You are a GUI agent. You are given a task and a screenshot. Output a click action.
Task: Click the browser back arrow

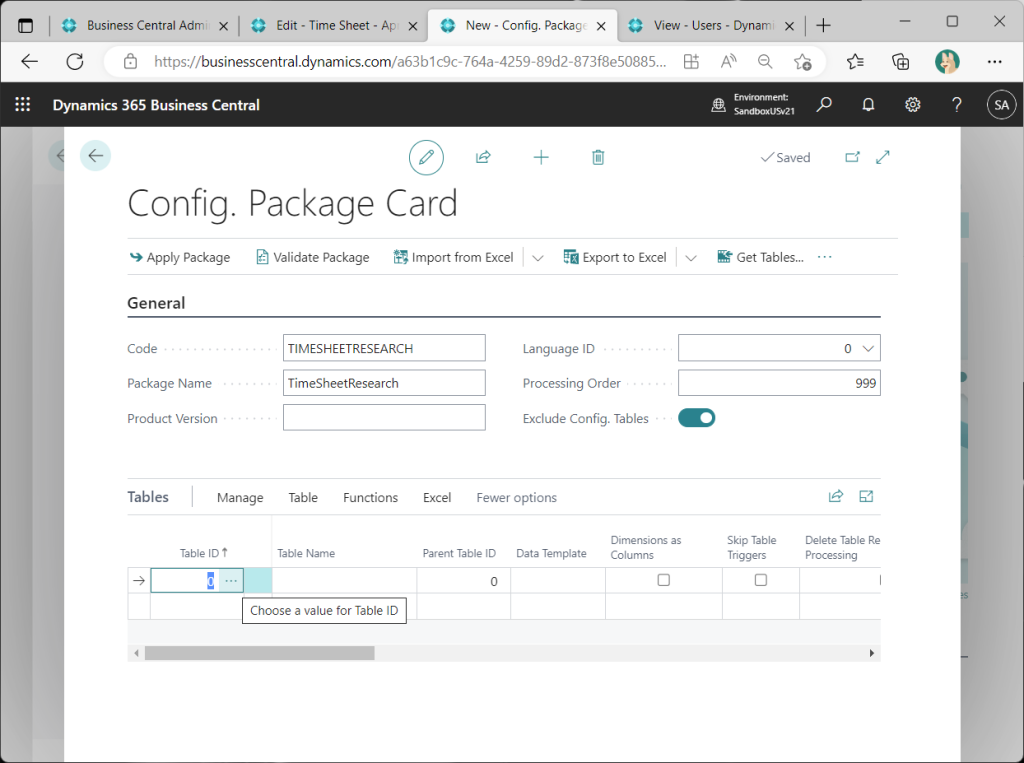coord(30,62)
